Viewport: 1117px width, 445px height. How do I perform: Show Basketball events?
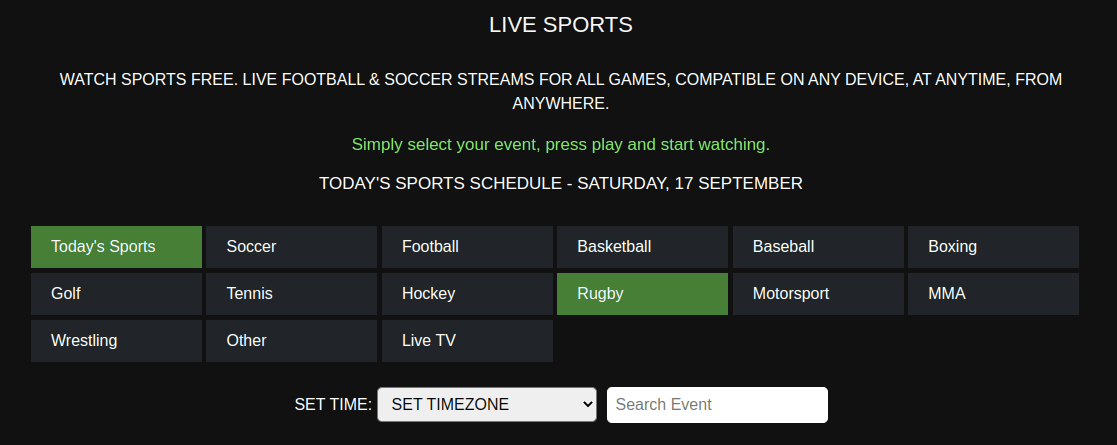tap(642, 247)
